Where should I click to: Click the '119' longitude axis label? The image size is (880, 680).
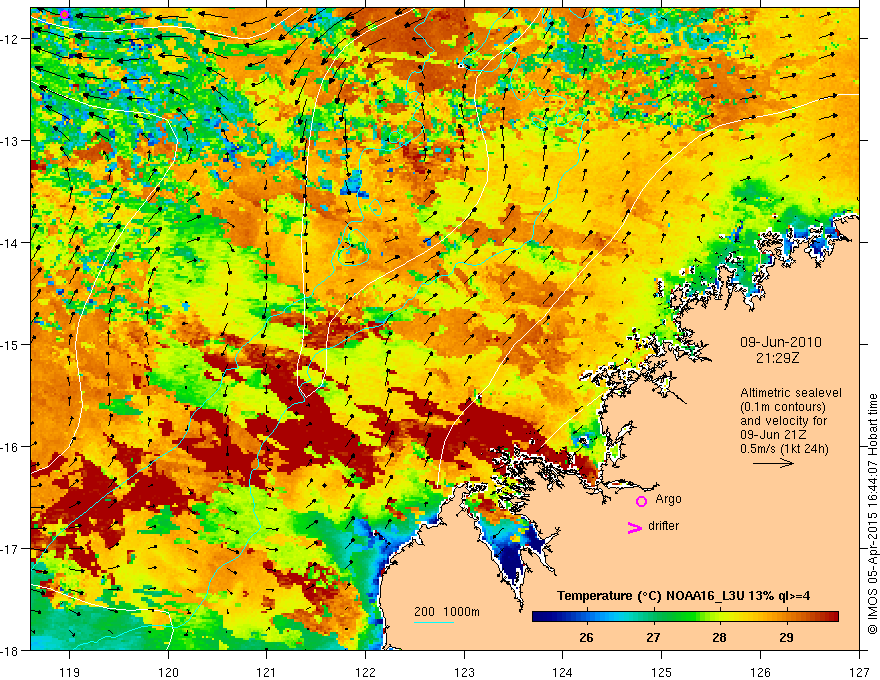[70, 672]
